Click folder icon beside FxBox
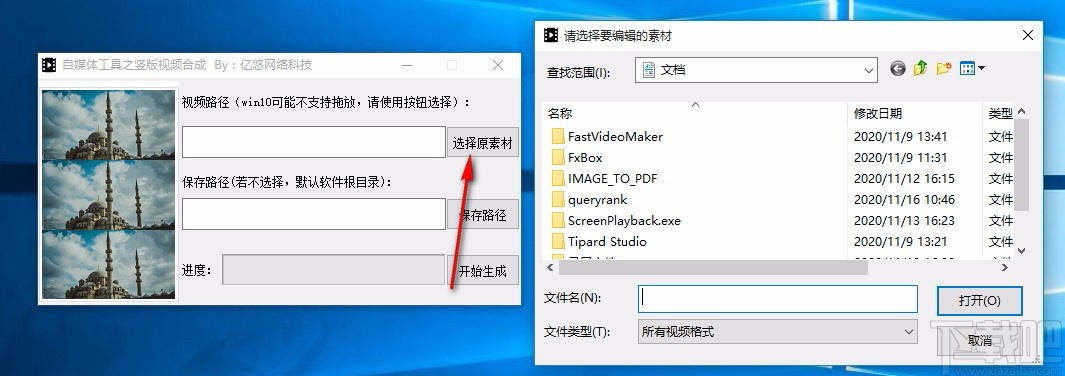 [x=558, y=157]
